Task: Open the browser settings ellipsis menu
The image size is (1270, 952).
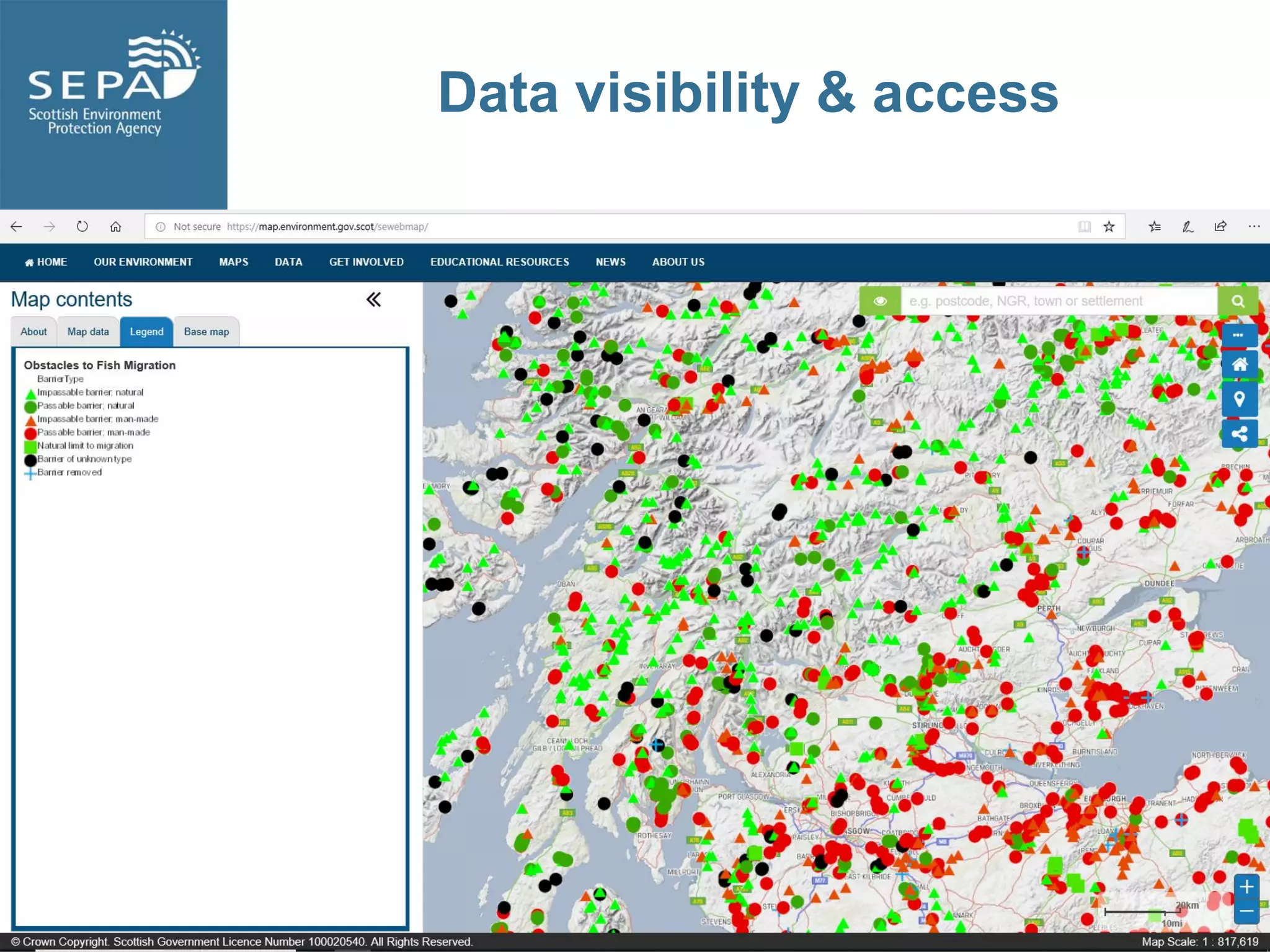Action: click(1254, 227)
